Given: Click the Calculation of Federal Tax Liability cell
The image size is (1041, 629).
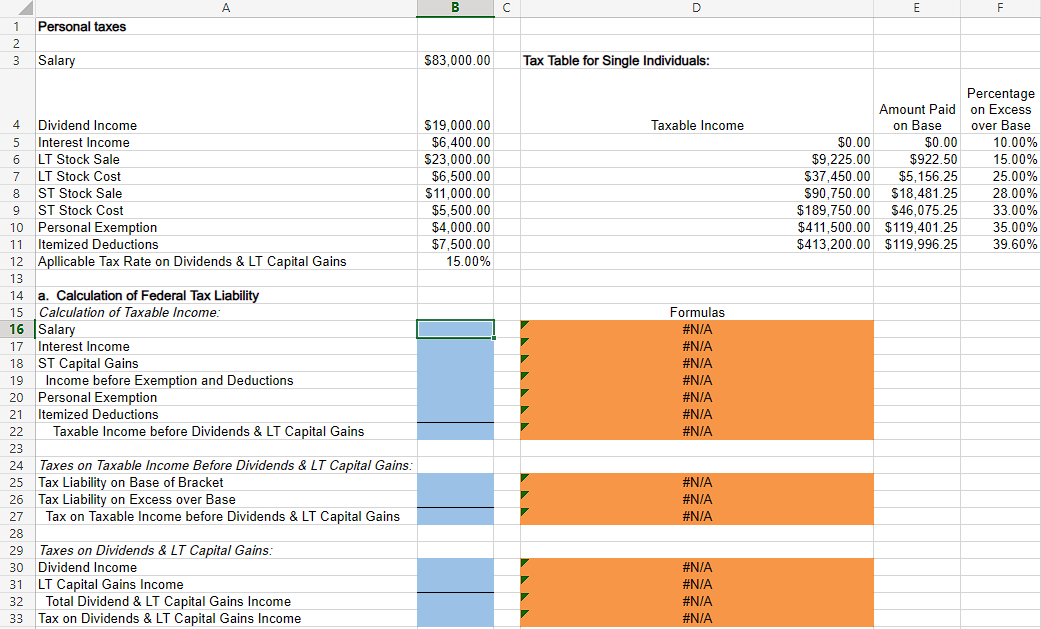Looking at the screenshot, I should click(150, 295).
